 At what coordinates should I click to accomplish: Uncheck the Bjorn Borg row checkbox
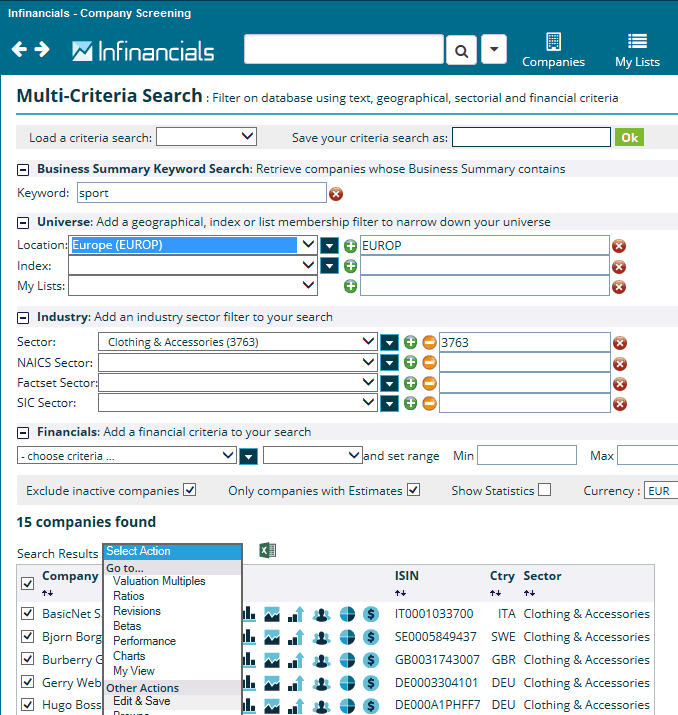click(27, 636)
